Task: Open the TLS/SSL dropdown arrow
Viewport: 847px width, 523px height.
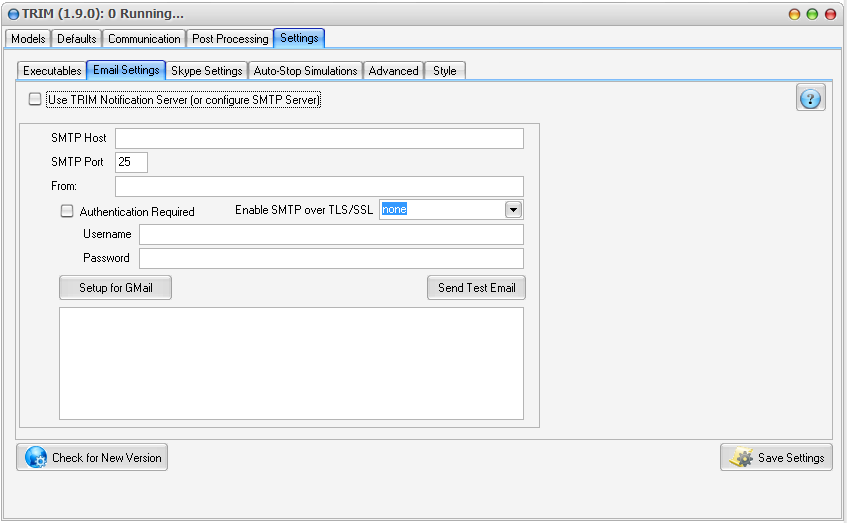Action: click(x=514, y=210)
